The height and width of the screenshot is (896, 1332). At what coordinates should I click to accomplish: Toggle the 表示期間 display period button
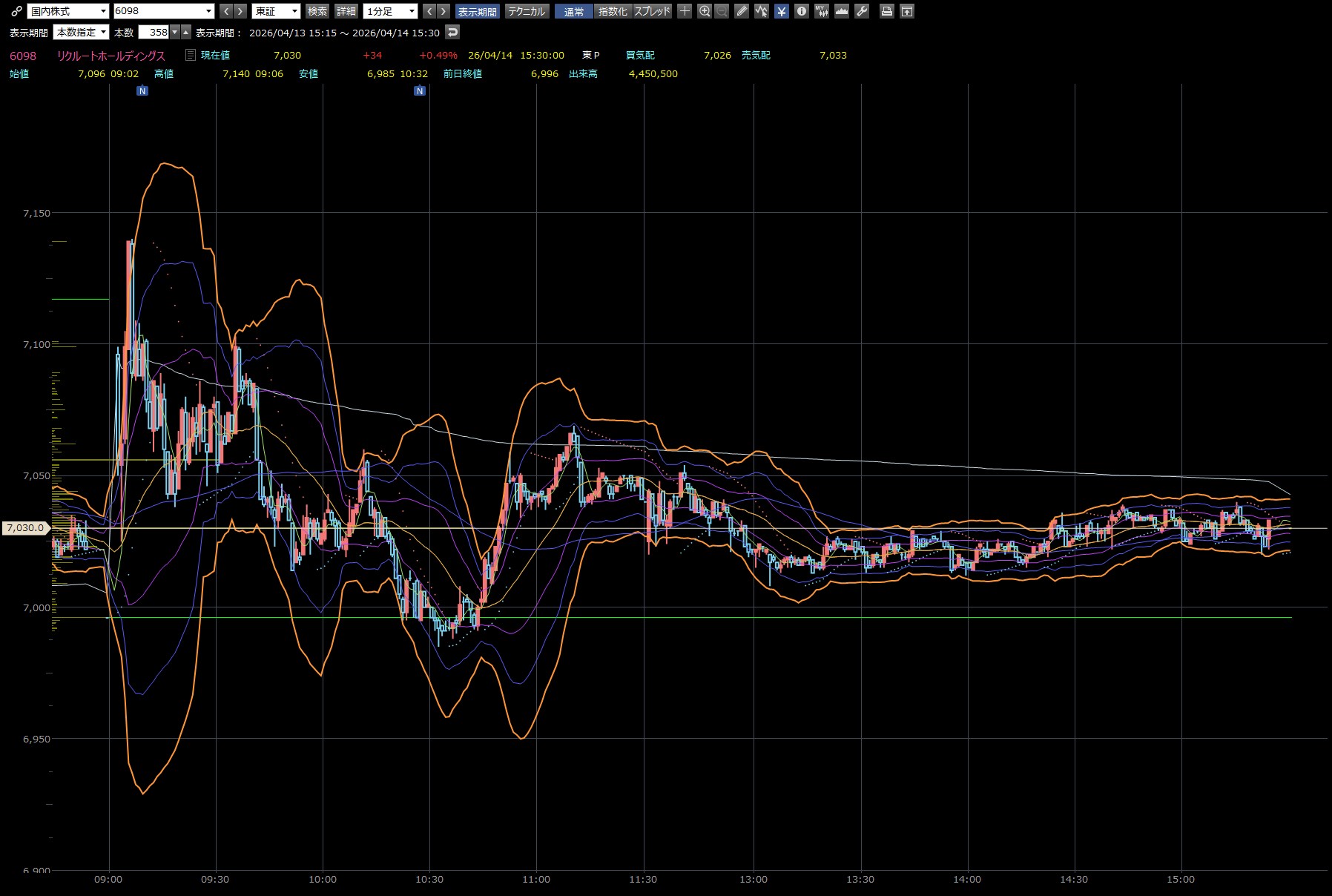pos(477,11)
